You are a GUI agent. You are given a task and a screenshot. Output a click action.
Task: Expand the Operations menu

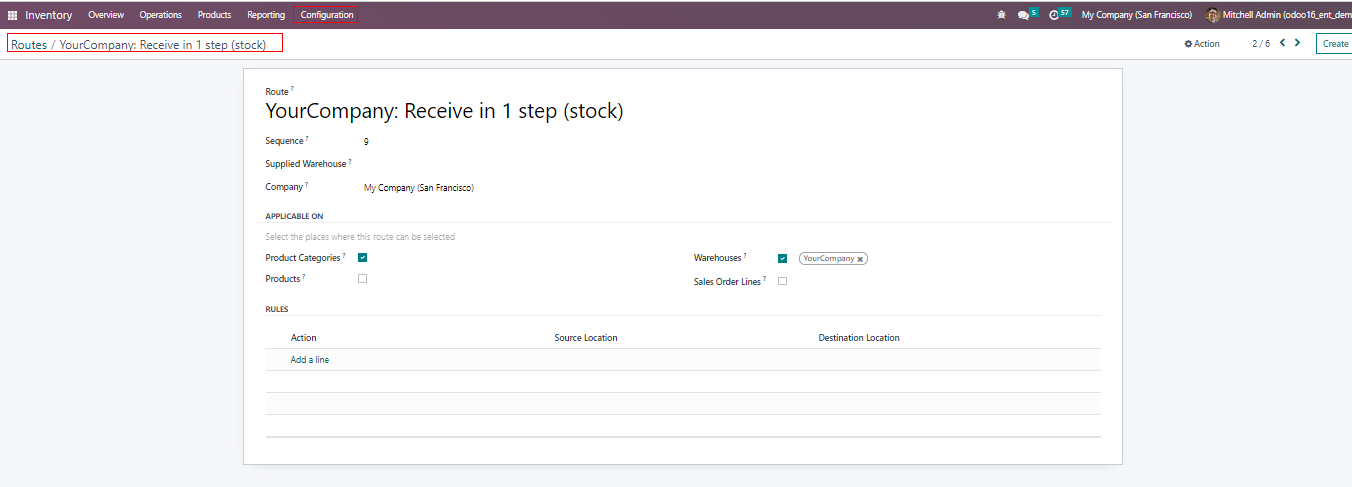pos(160,15)
